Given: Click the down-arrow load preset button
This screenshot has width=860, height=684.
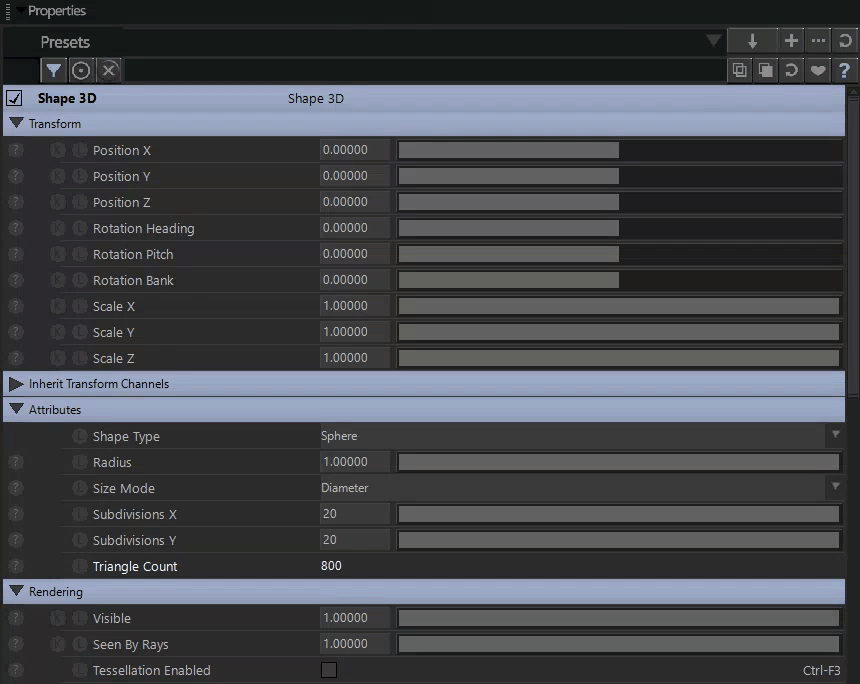Looking at the screenshot, I should click(752, 41).
